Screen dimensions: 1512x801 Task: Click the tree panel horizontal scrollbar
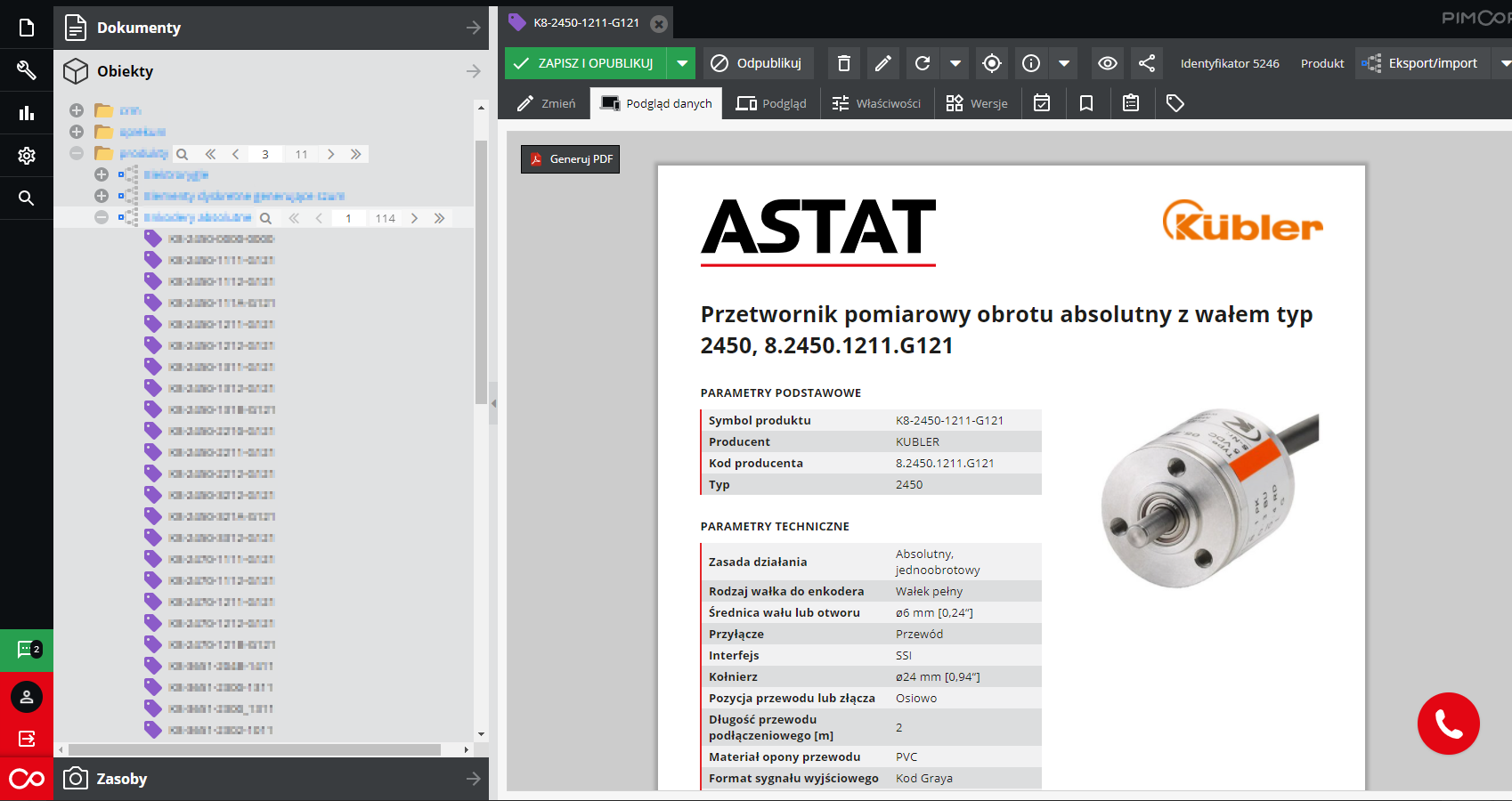click(255, 750)
